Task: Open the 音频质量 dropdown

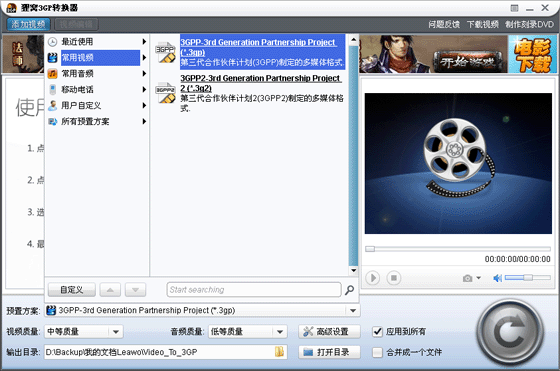Action: click(x=280, y=332)
